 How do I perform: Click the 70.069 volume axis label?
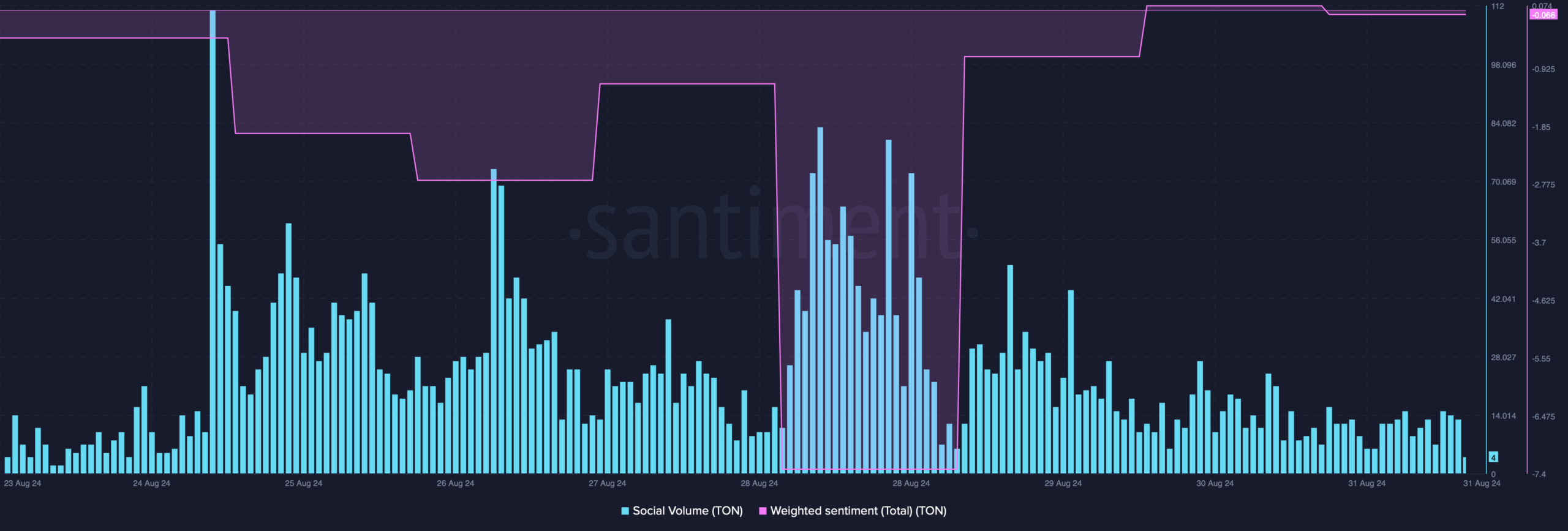click(x=1504, y=182)
